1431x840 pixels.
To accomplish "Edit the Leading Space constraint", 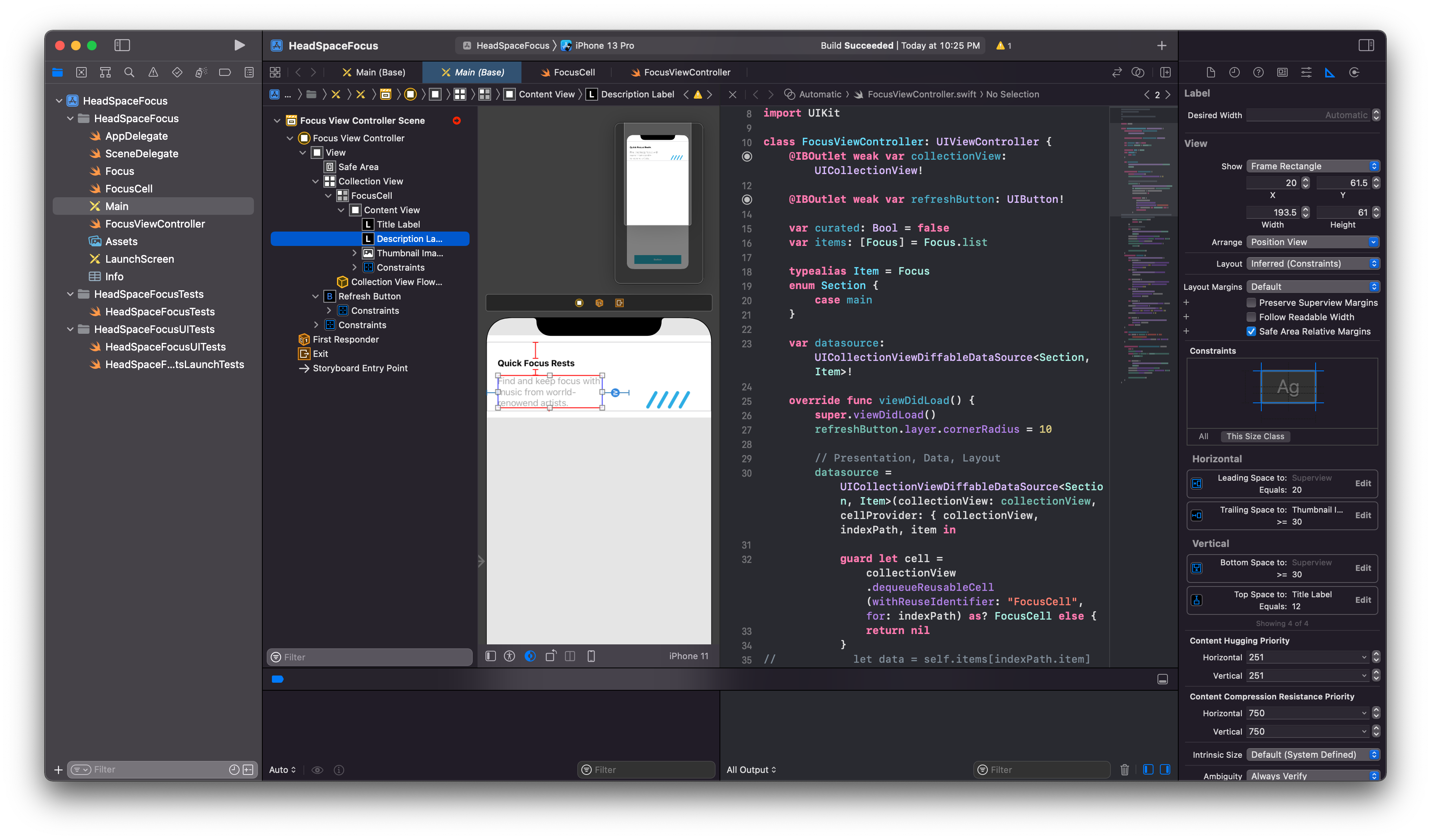I will (1362, 483).
